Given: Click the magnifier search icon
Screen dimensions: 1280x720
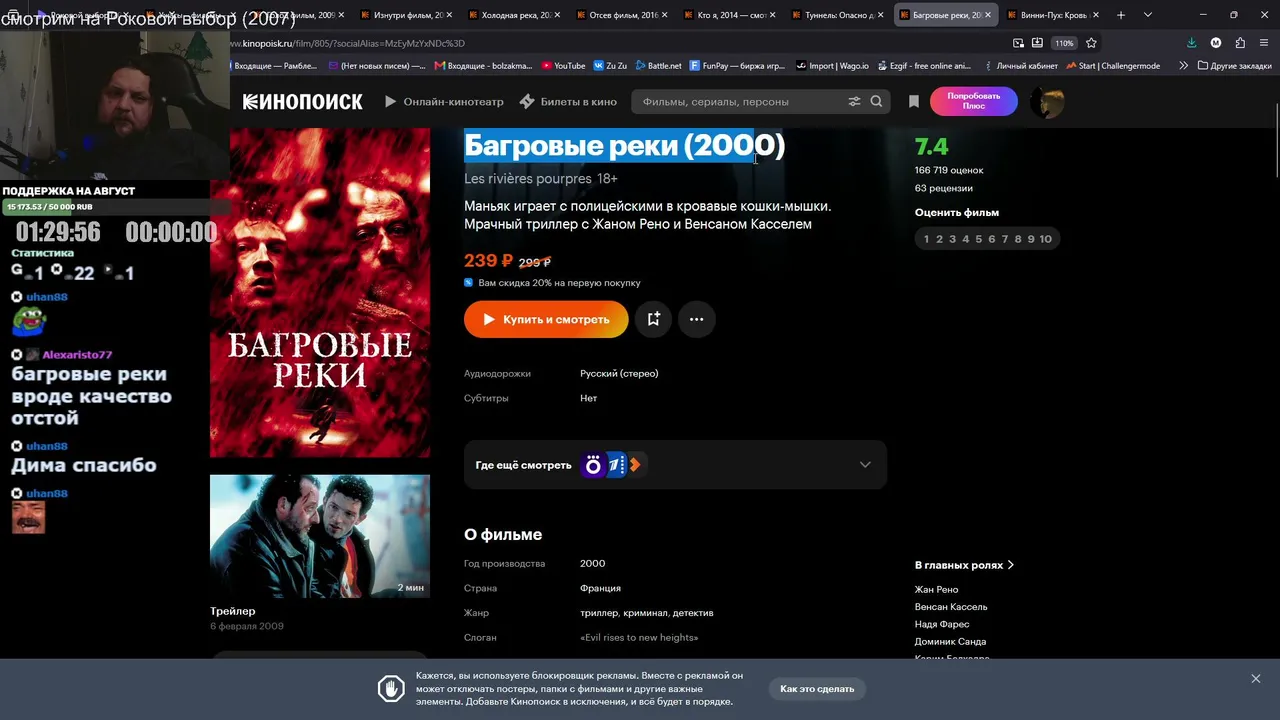Looking at the screenshot, I should click(x=876, y=101).
